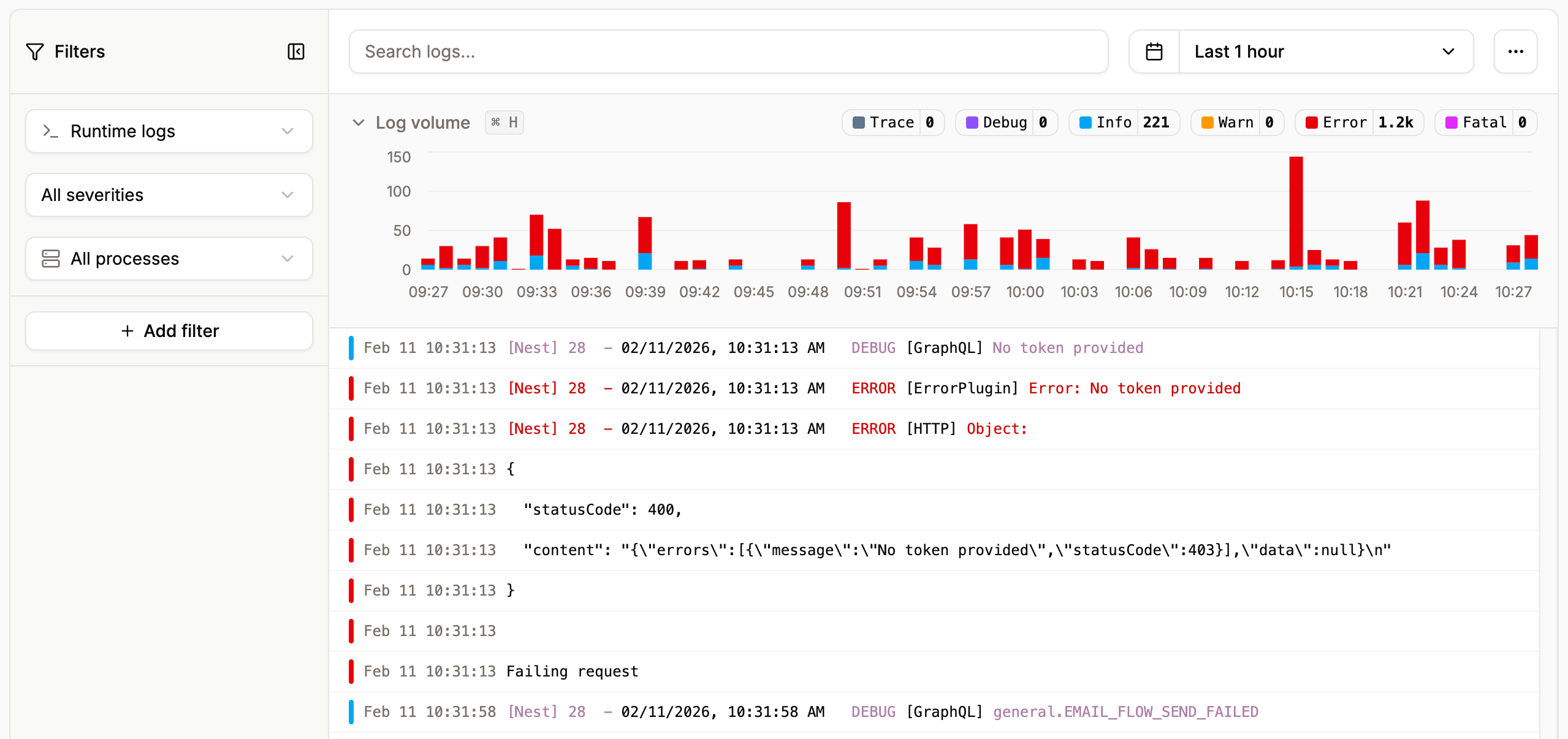Select the red severity marker on ErrorPlugin log
Screen dimensions: 1568x739
351,388
